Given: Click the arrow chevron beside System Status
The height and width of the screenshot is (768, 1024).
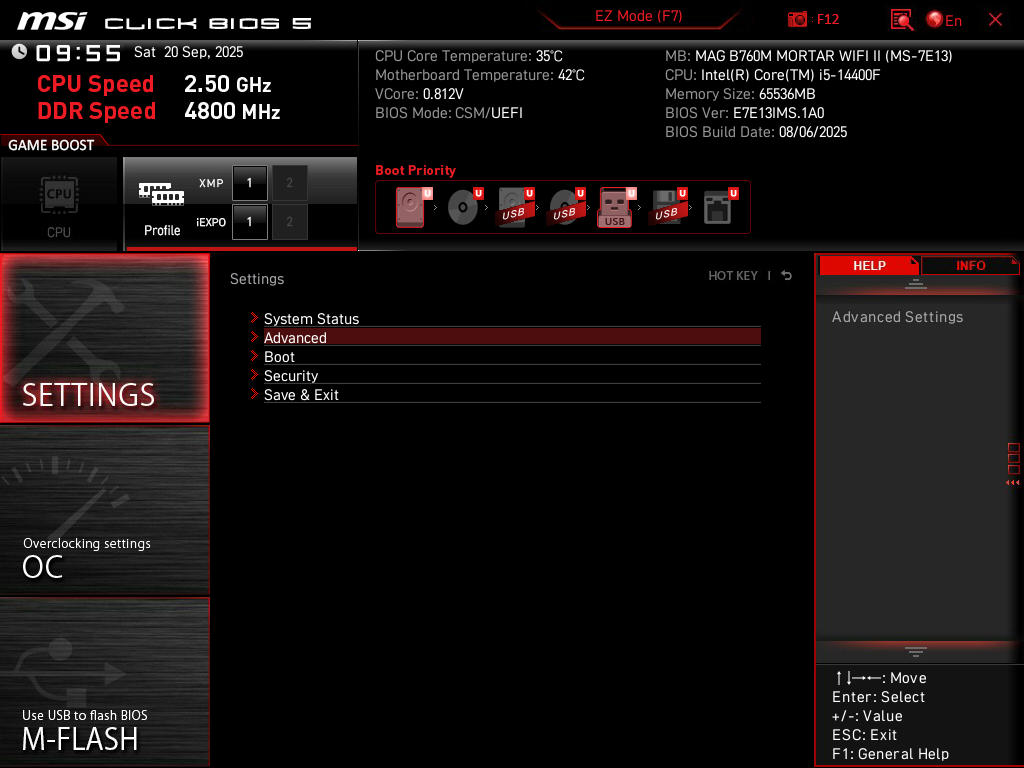Looking at the screenshot, I should coord(254,317).
